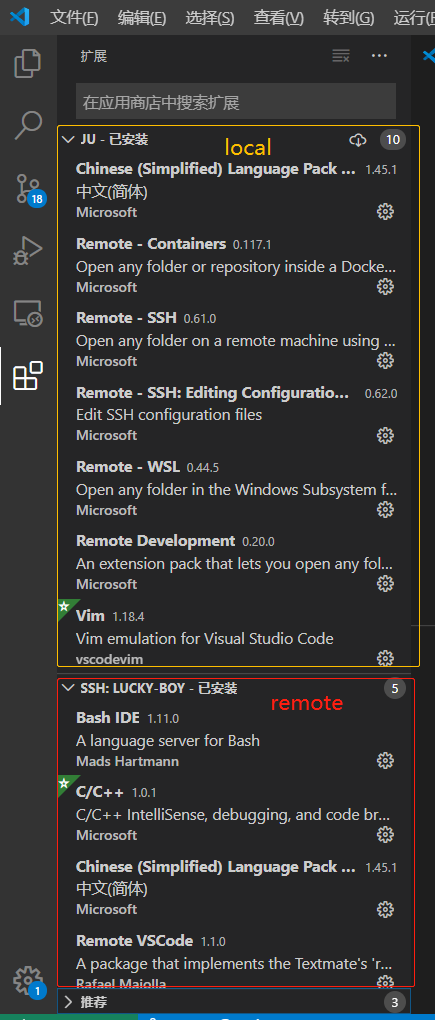Open the Run and Debug view
Viewport: 435px width, 1020px height.
click(28, 250)
